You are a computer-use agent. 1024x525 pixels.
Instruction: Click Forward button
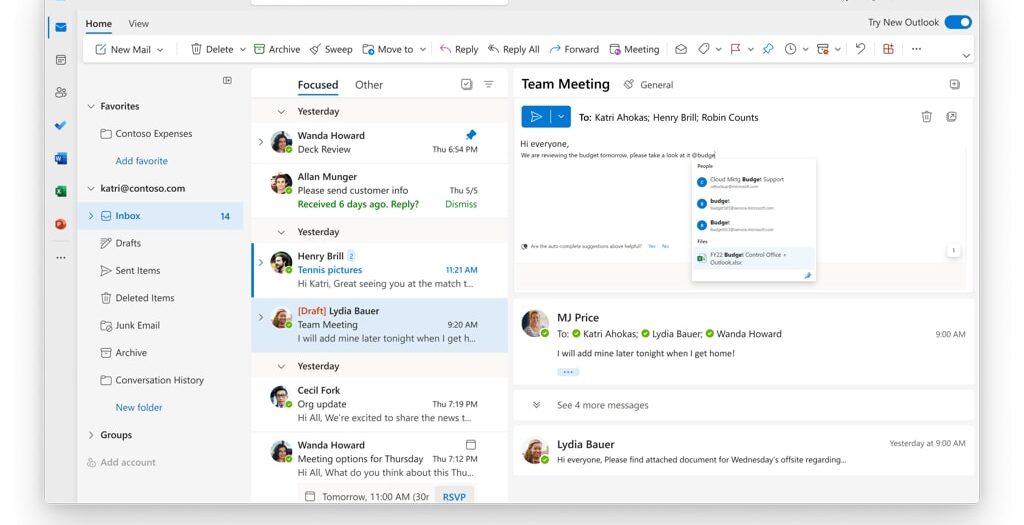(x=574, y=50)
